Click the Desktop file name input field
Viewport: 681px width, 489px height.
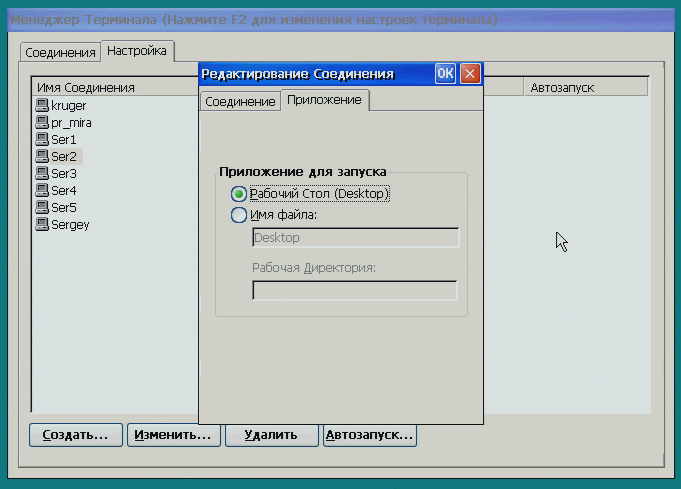pos(355,238)
